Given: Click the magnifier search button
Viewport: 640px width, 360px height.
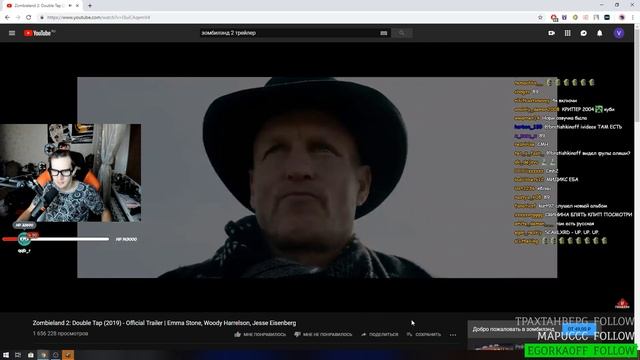Looking at the screenshot, I should (x=402, y=33).
